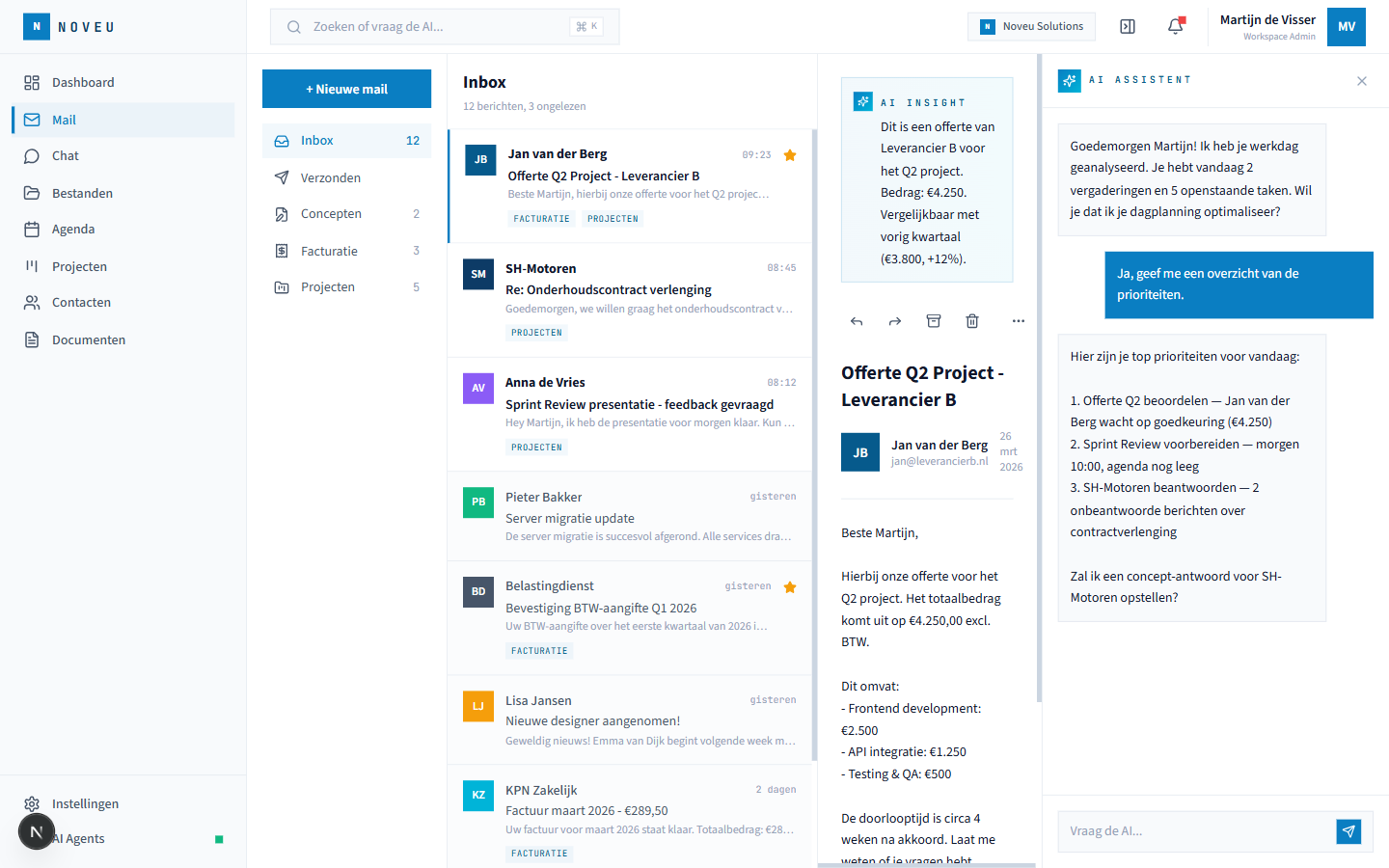
Task: Open more options ellipsis menu
Action: pos(1019,321)
